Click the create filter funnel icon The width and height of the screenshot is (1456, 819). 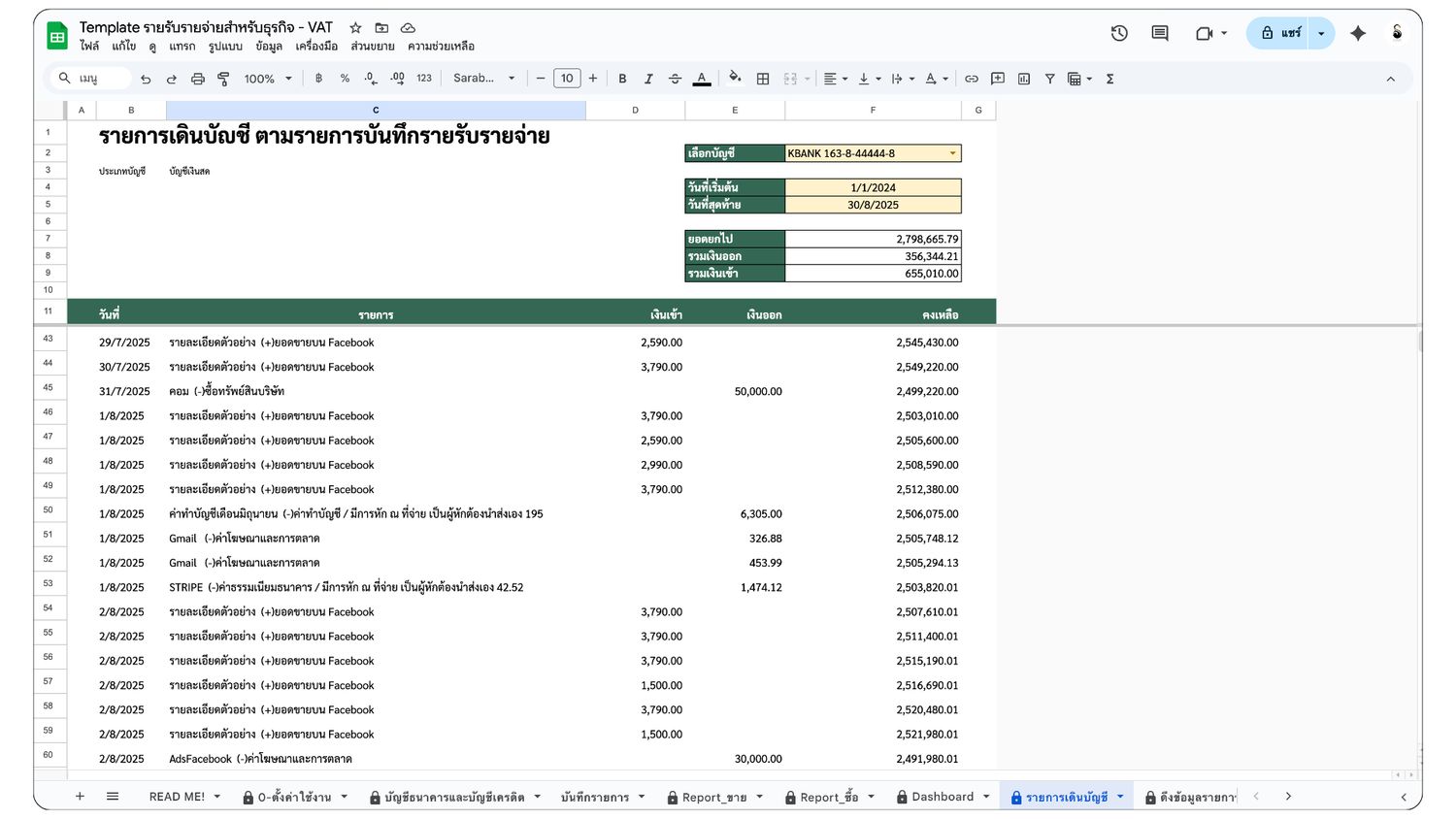tap(1049, 79)
